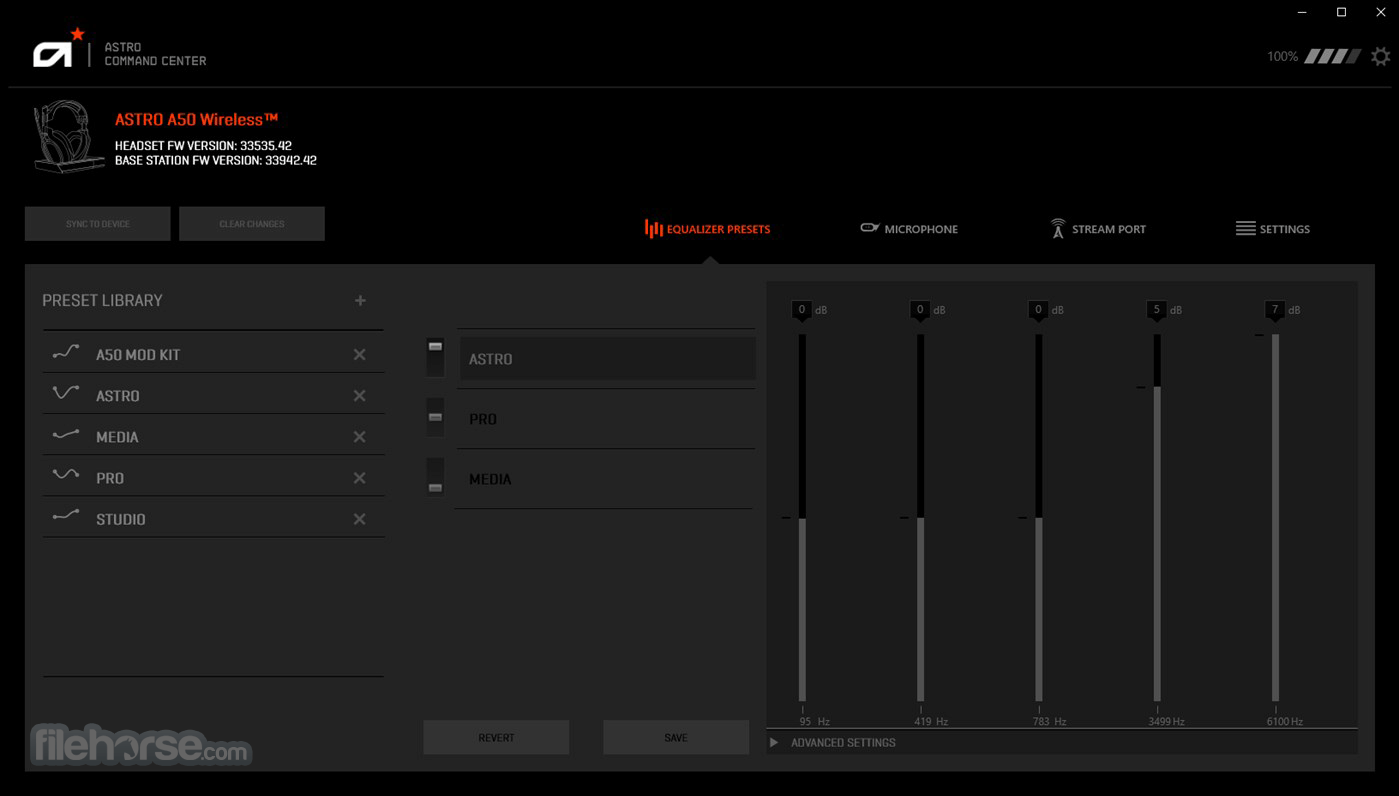Image resolution: width=1399 pixels, height=796 pixels.
Task: Click the PRO preset curve icon in library
Action: 66,476
